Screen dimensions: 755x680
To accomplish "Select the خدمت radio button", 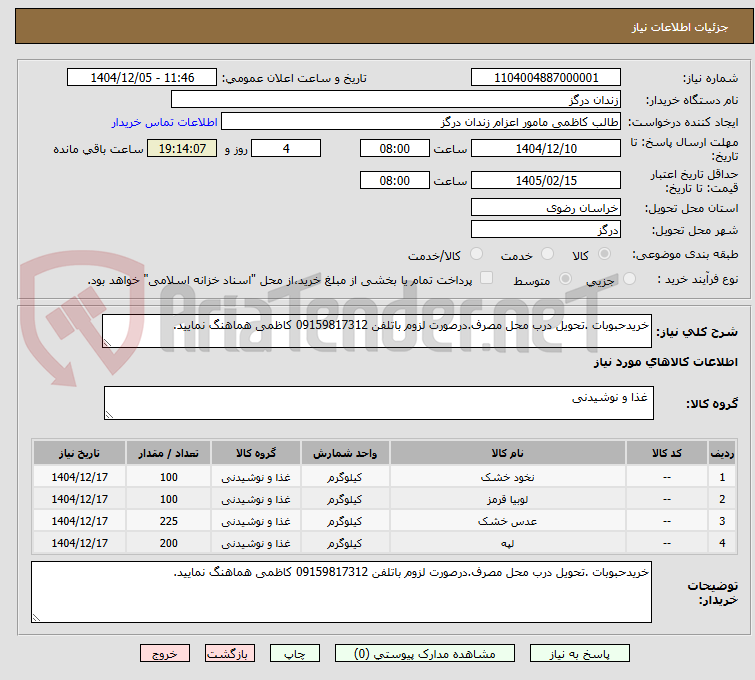I will tap(547, 254).
